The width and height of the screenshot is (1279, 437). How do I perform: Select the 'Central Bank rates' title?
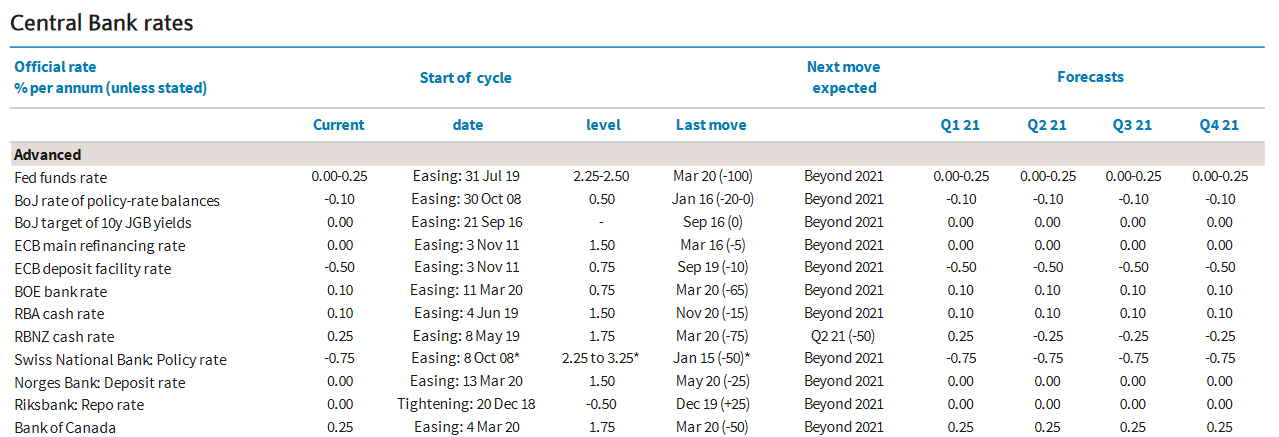coord(102,23)
